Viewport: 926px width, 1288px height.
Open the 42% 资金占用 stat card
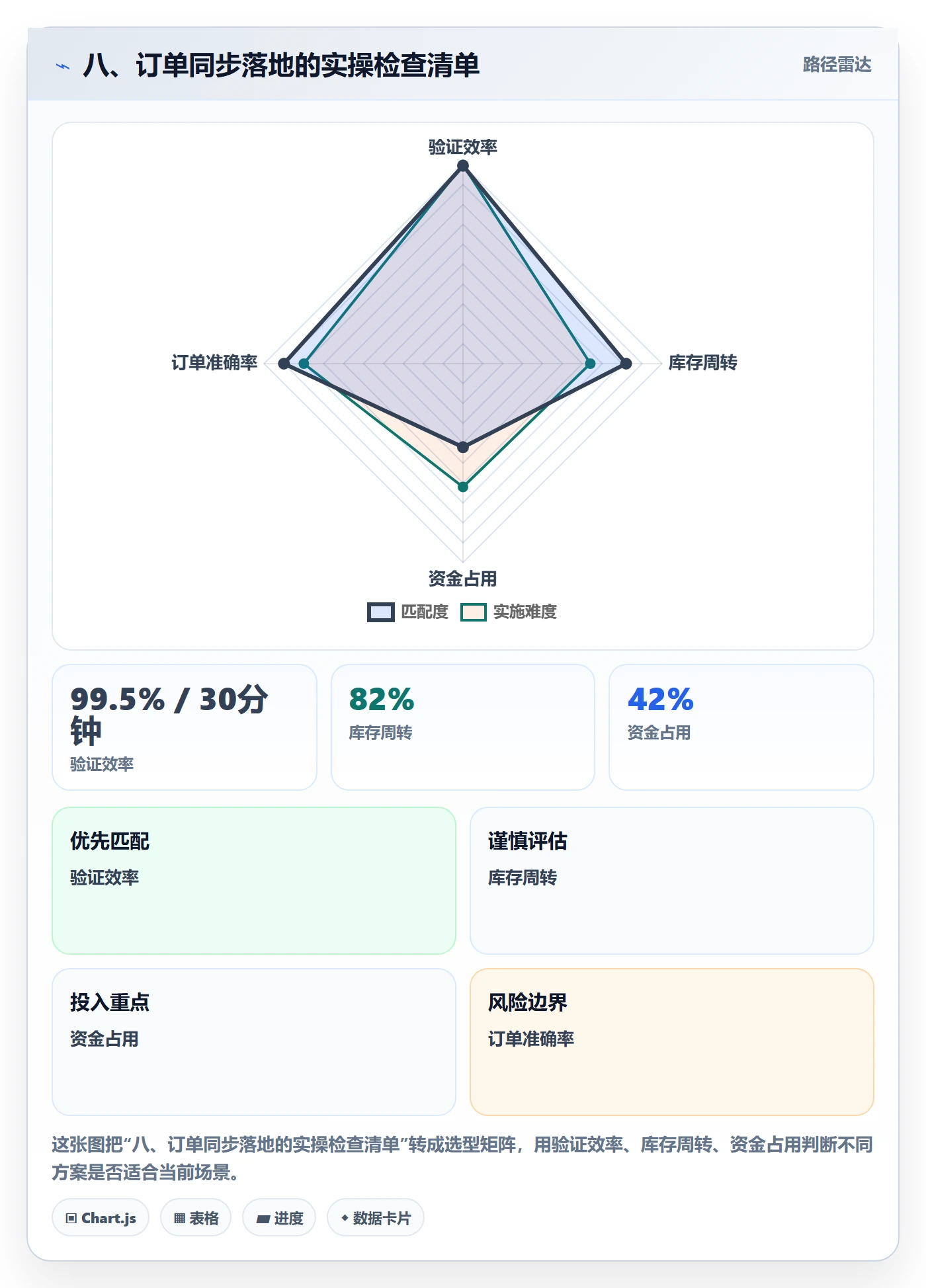click(741, 727)
